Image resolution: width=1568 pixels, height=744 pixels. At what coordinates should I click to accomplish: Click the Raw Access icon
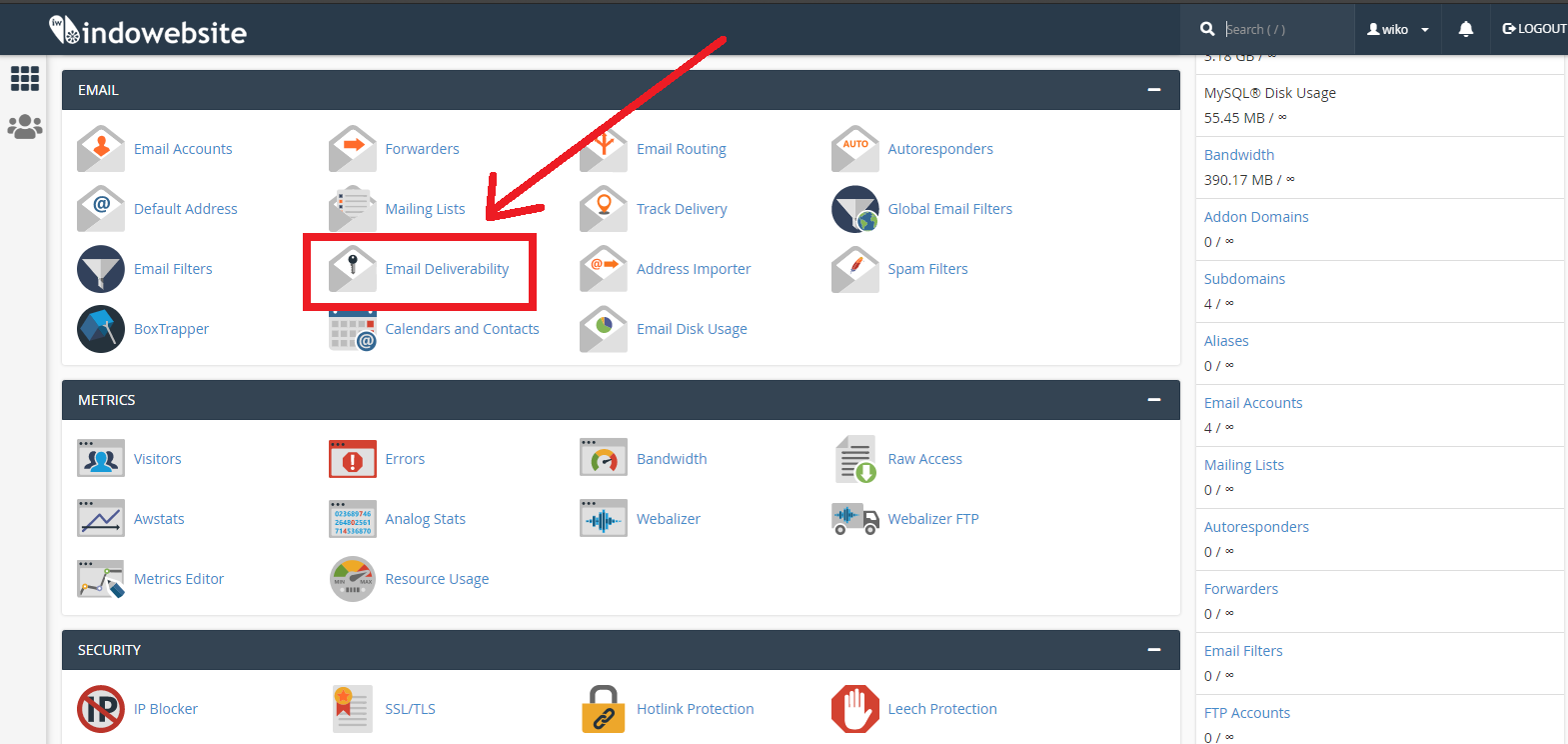(855, 459)
